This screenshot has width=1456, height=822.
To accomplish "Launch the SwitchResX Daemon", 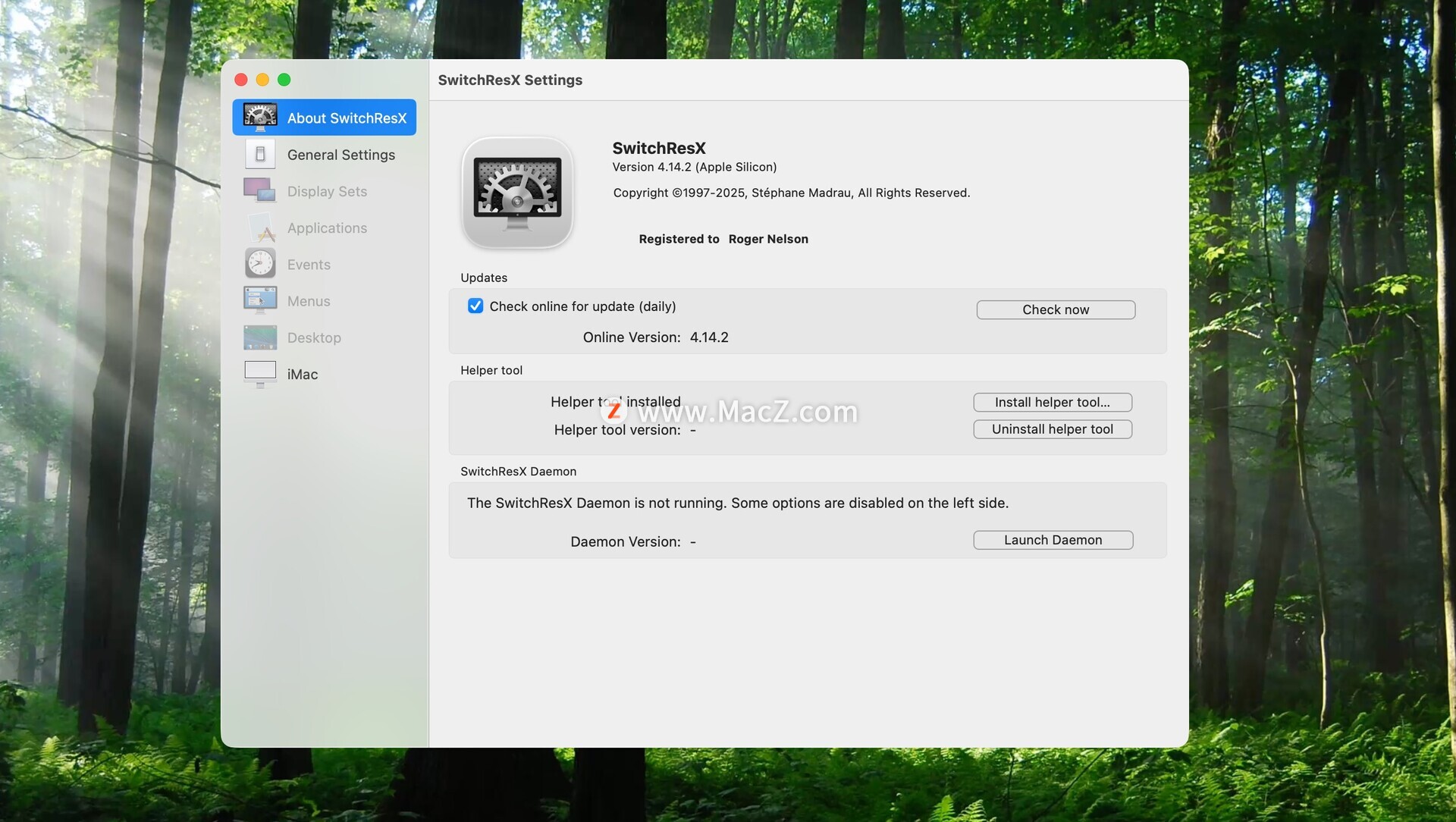I will [1053, 540].
